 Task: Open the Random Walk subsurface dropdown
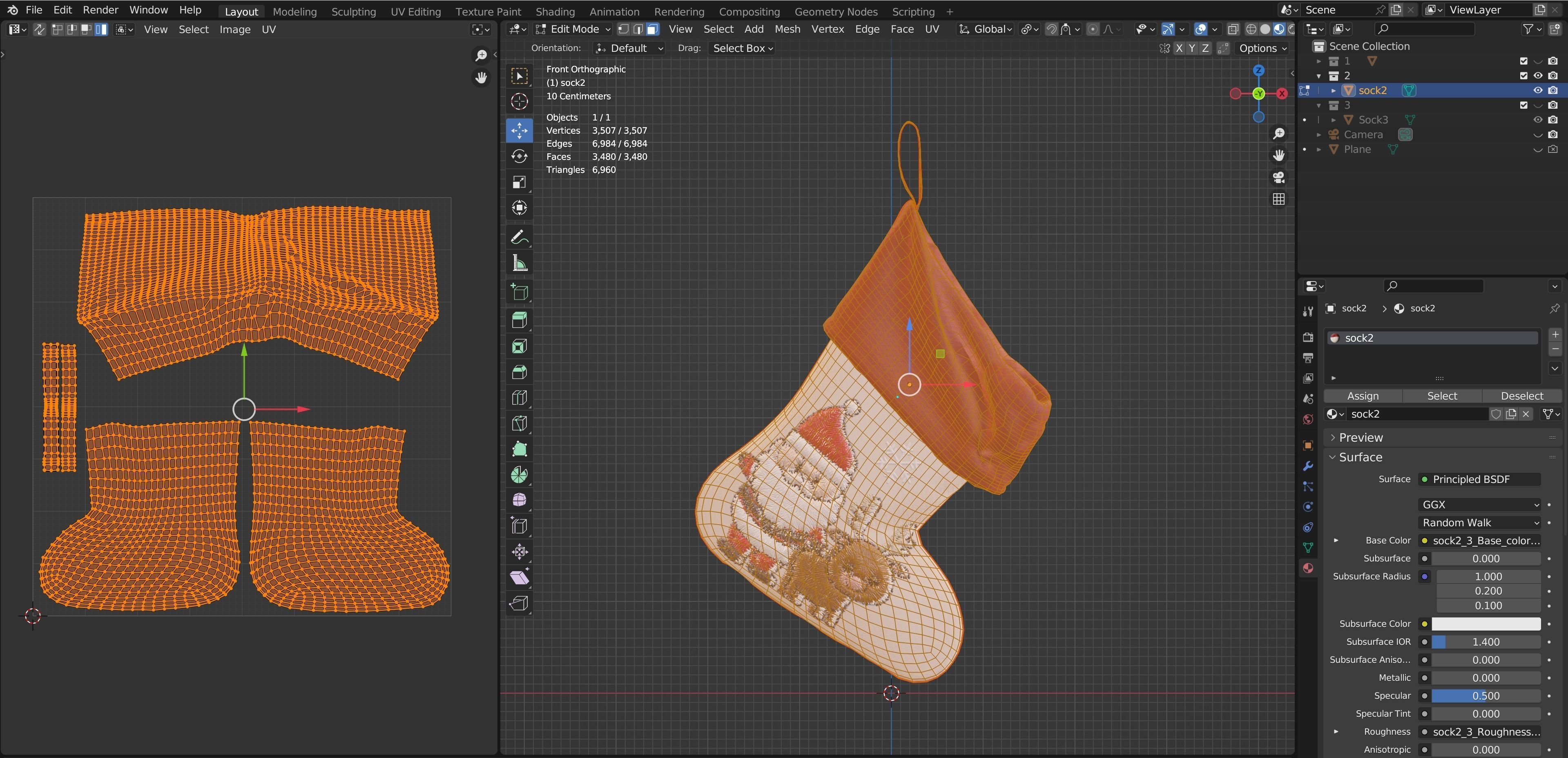[1480, 522]
